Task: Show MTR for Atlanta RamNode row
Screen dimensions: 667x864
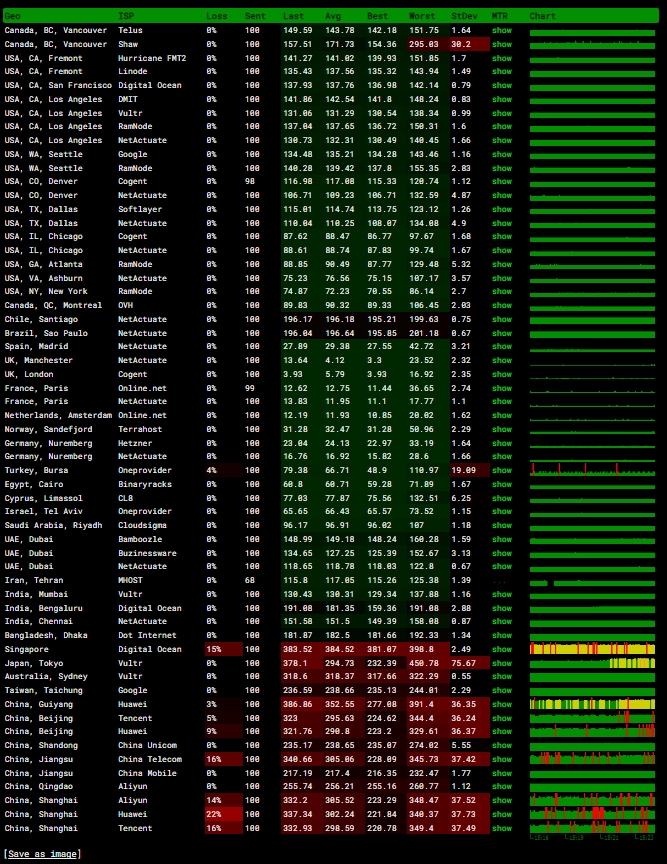Action: (x=502, y=264)
